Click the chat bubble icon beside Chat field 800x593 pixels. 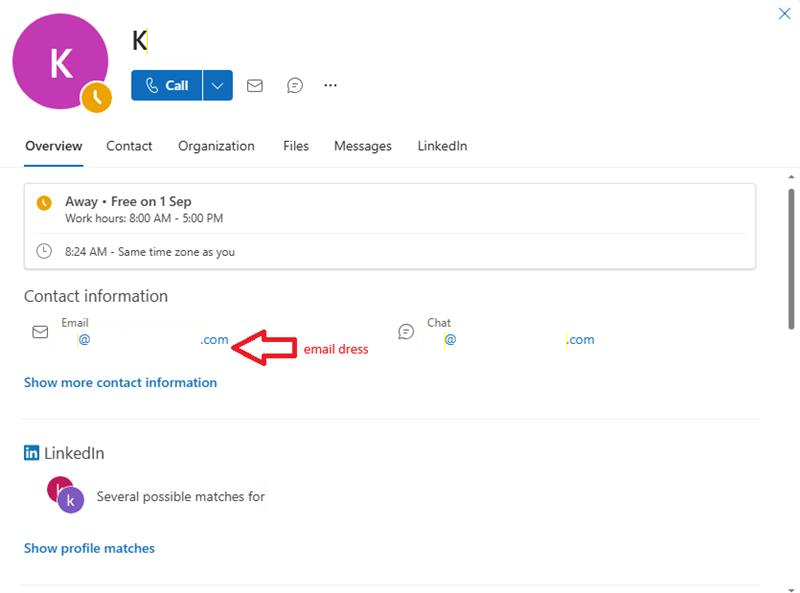pyautogui.click(x=406, y=332)
